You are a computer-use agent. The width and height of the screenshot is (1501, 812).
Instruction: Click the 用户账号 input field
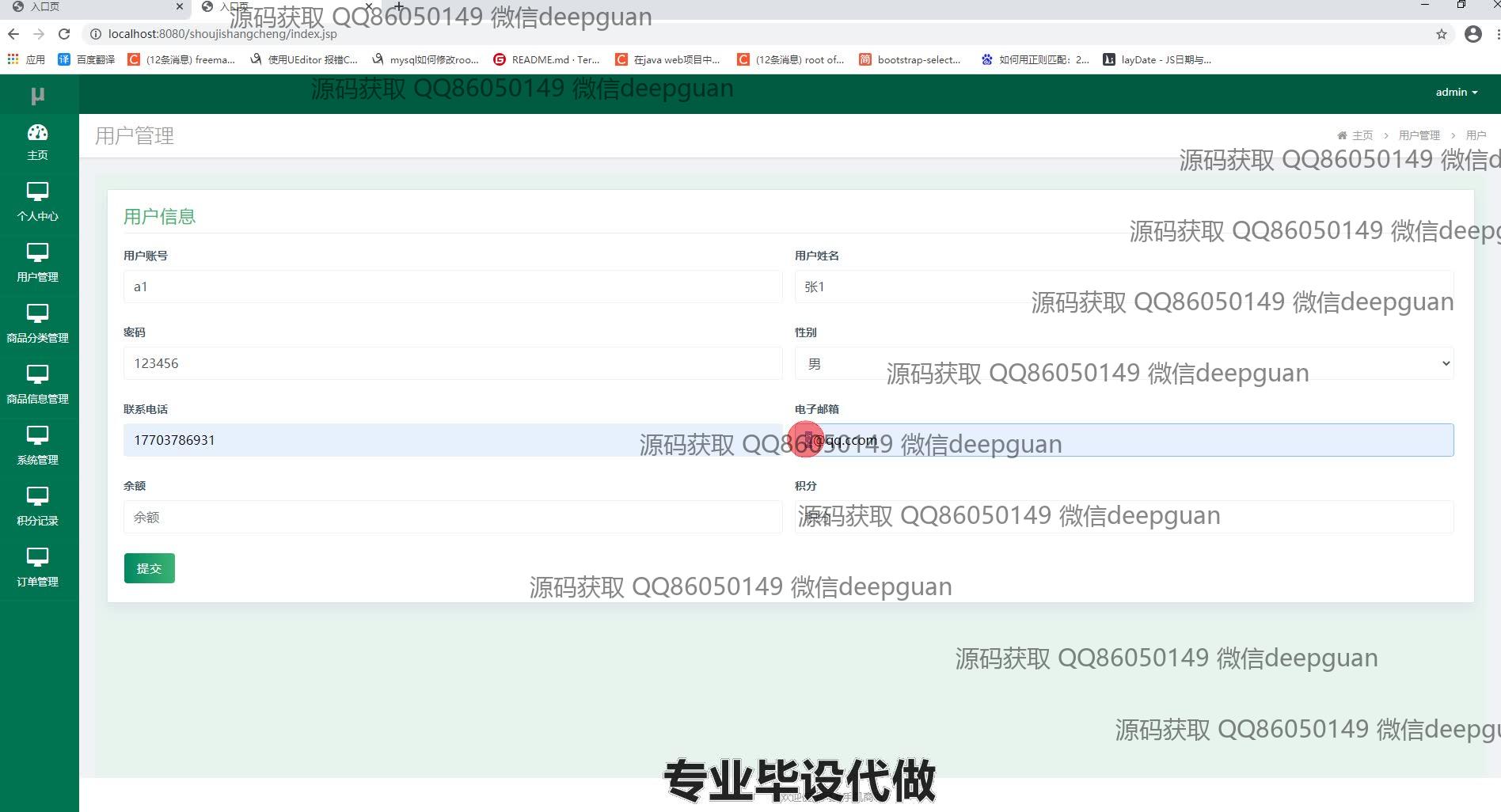(x=452, y=286)
